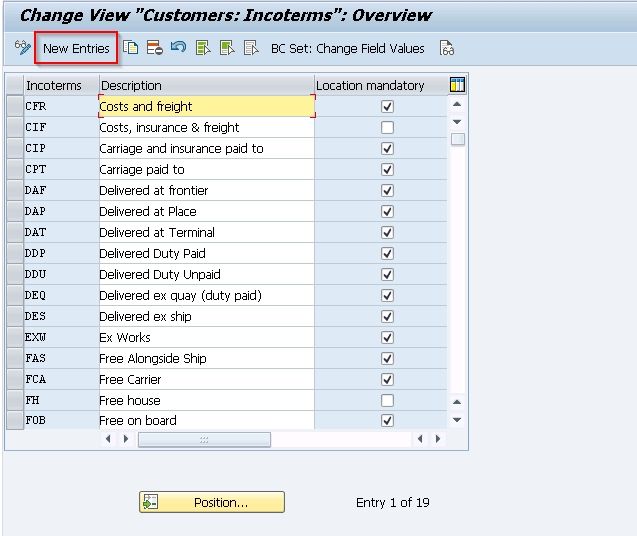Image resolution: width=637 pixels, height=536 pixels.
Task: Click 'Costs, insurance & freight' description field
Action: pos(207,128)
